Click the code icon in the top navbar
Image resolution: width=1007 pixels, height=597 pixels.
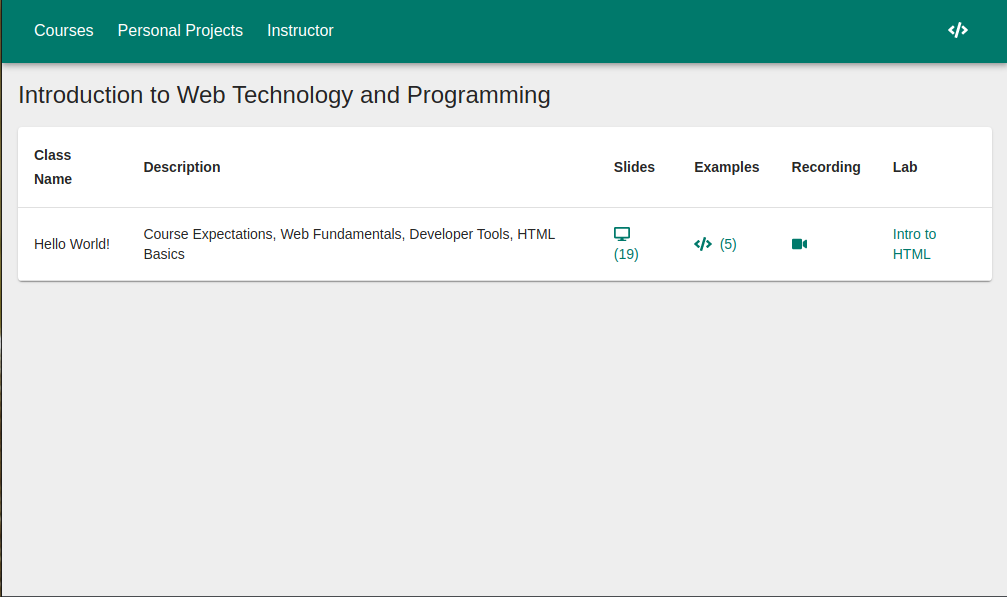957,30
